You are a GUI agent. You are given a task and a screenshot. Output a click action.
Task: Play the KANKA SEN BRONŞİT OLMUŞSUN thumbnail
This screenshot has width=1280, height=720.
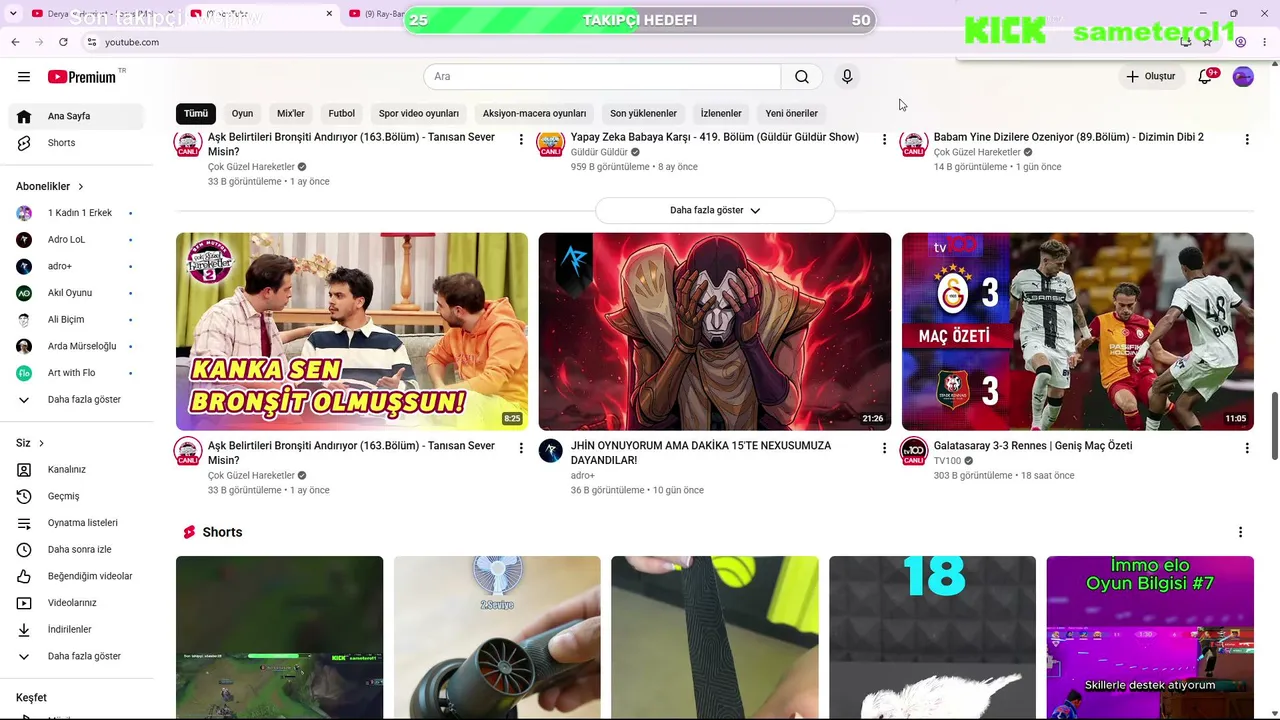click(x=352, y=332)
